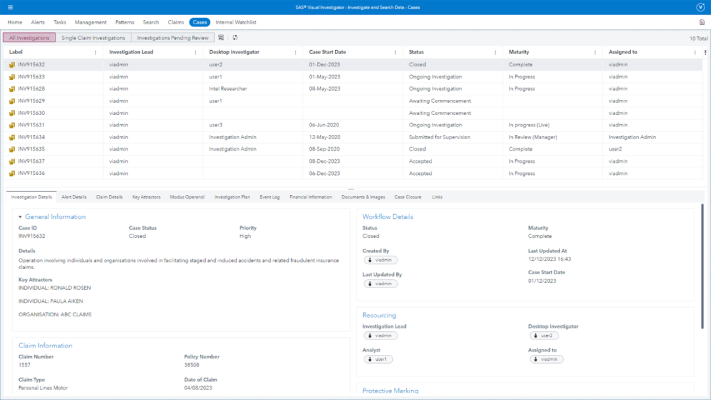The width and height of the screenshot is (711, 400).
Task: Open the Financial Information tab
Action: coord(310,197)
